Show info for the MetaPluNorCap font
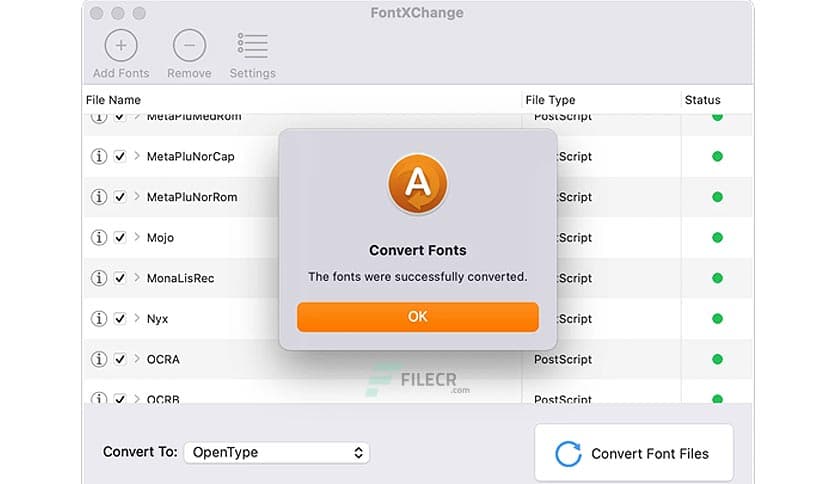 tap(99, 157)
